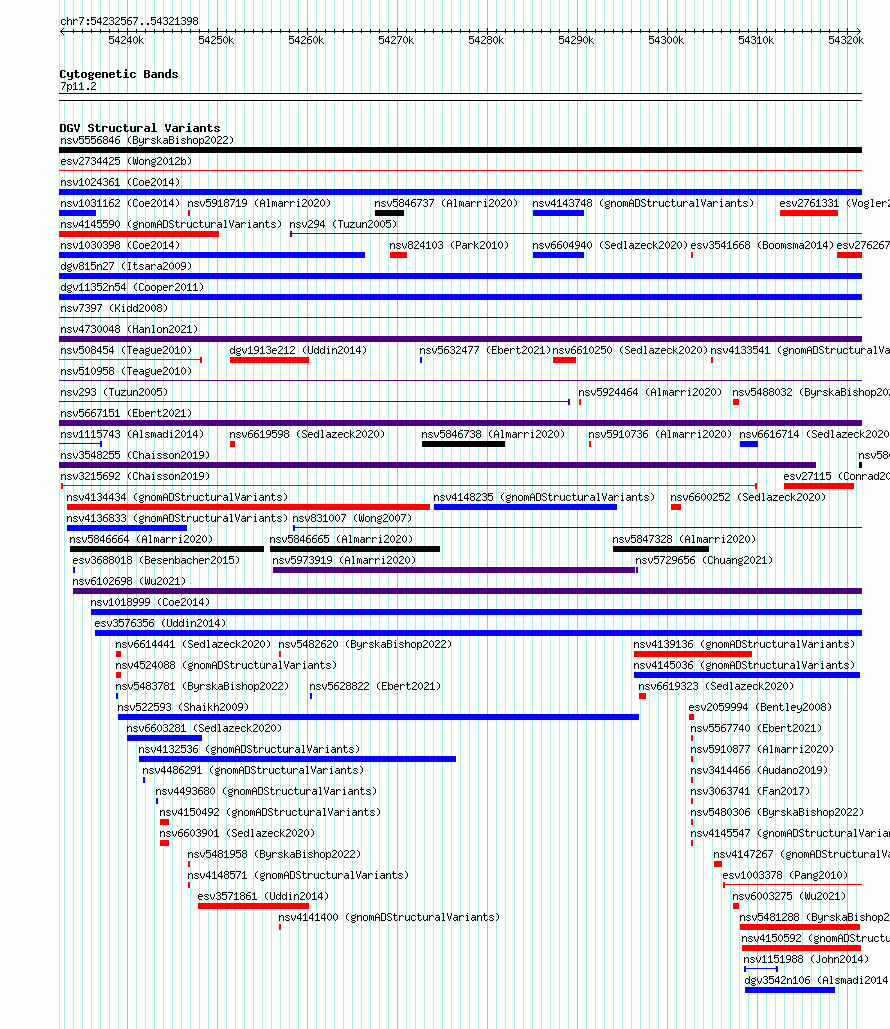Image resolution: width=890 pixels, height=1029 pixels.
Task: Open nsv6614441 (Sedlazeck2020) variant label
Action: (x=193, y=644)
